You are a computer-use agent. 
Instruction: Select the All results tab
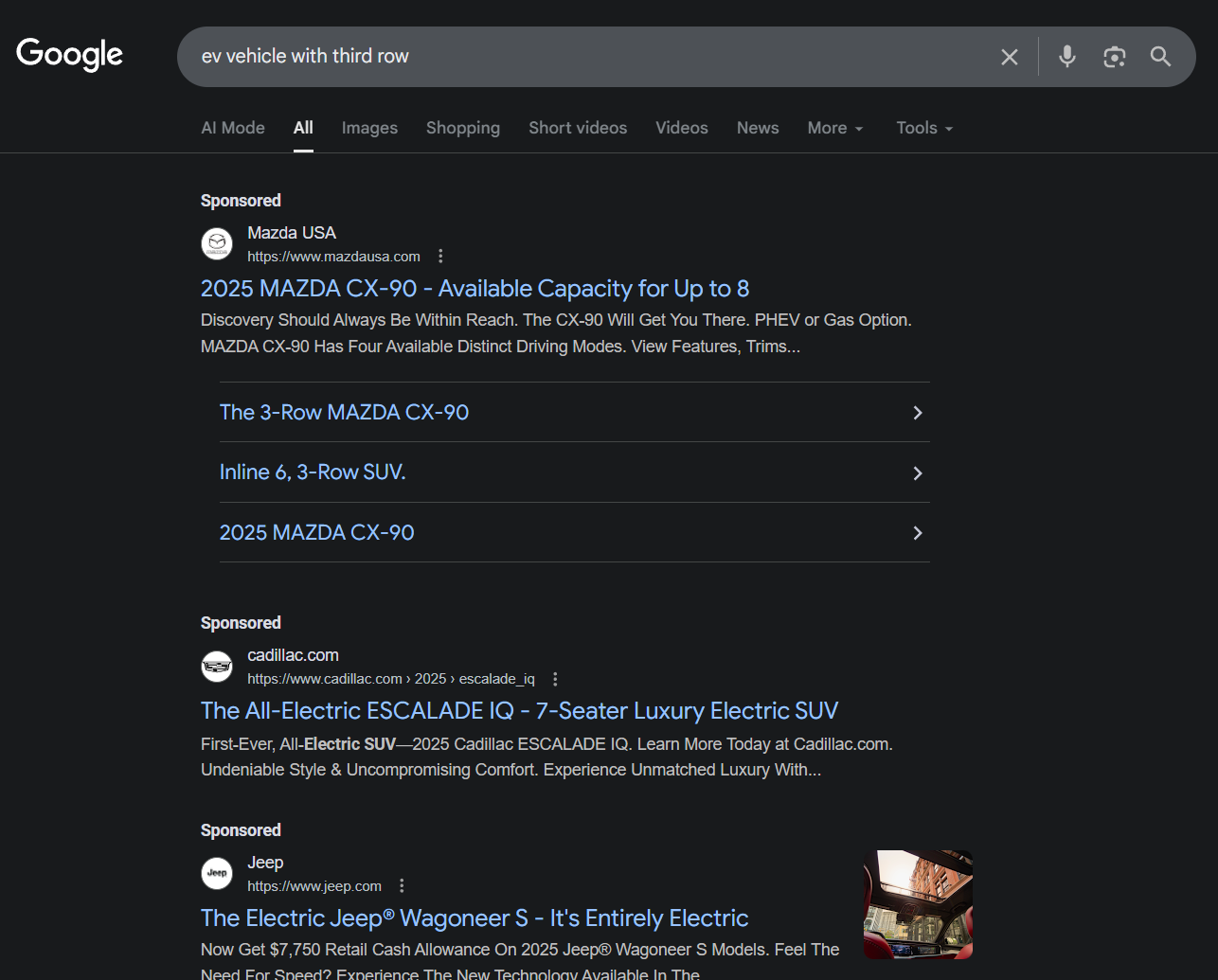(x=303, y=128)
